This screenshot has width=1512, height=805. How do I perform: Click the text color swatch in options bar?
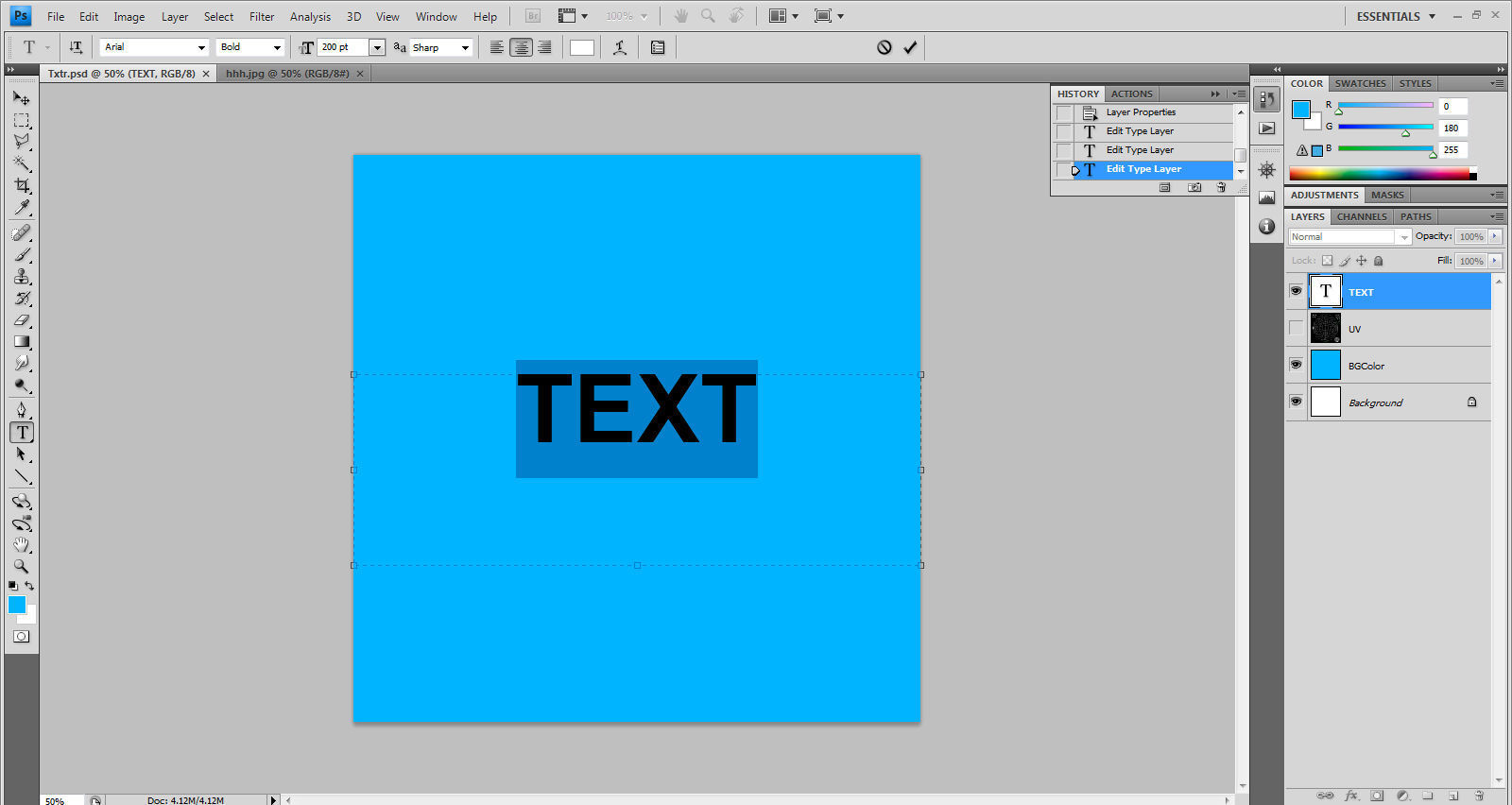582,47
